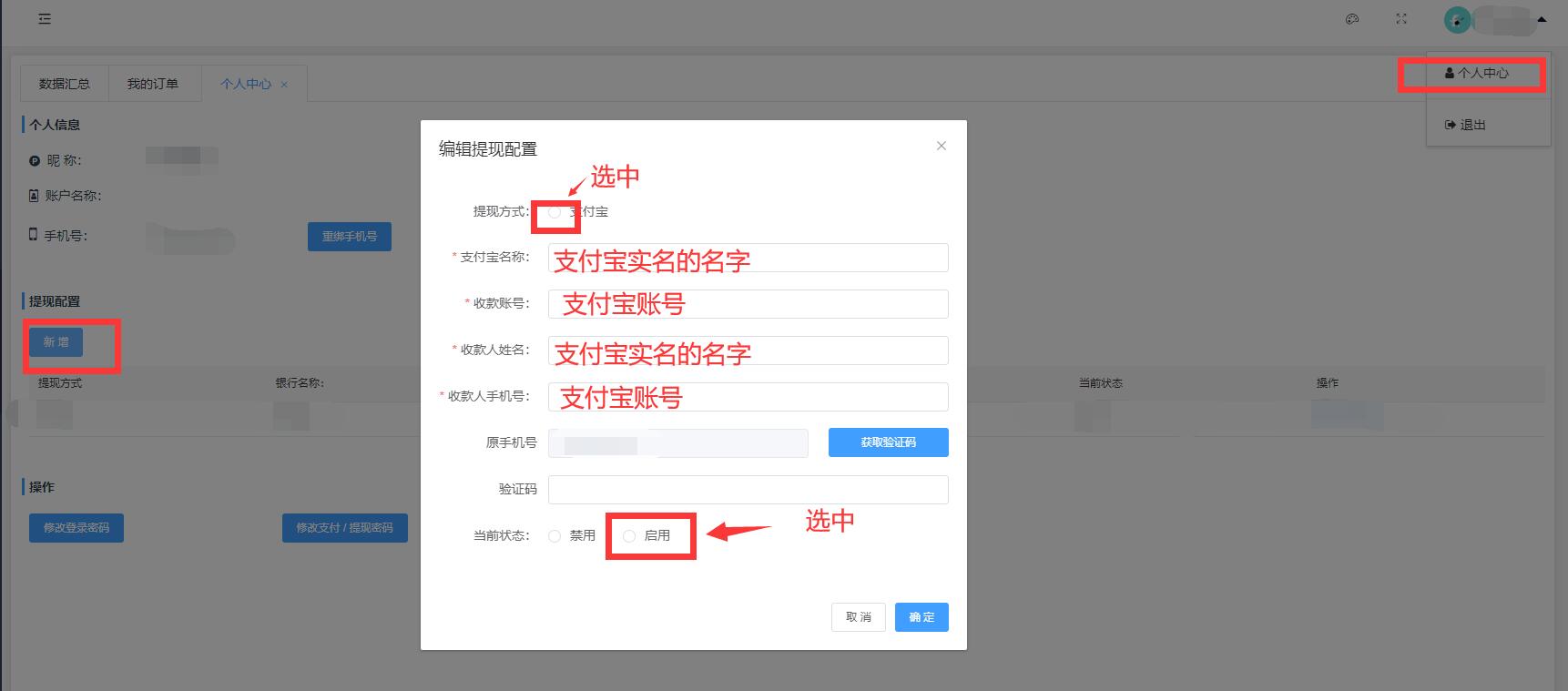
Task: Open the theme palette icon
Action: pyautogui.click(x=1352, y=19)
